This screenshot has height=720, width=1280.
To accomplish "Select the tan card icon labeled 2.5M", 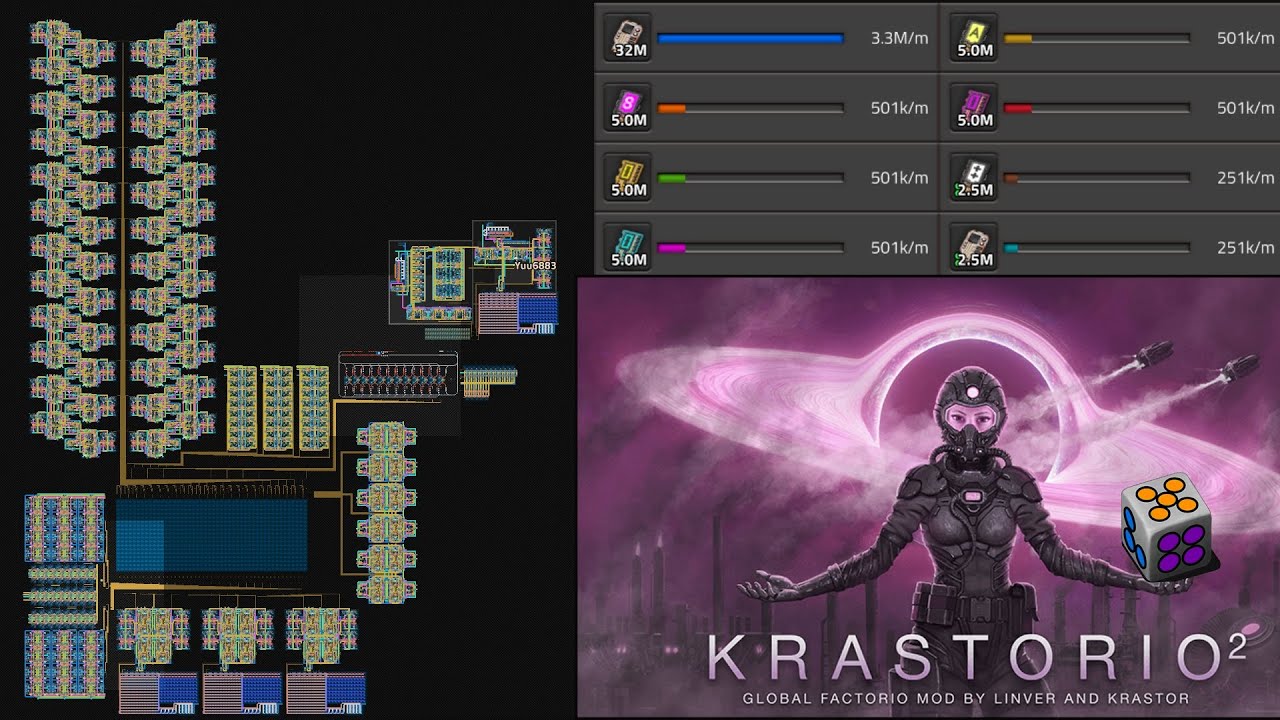I will [975, 247].
